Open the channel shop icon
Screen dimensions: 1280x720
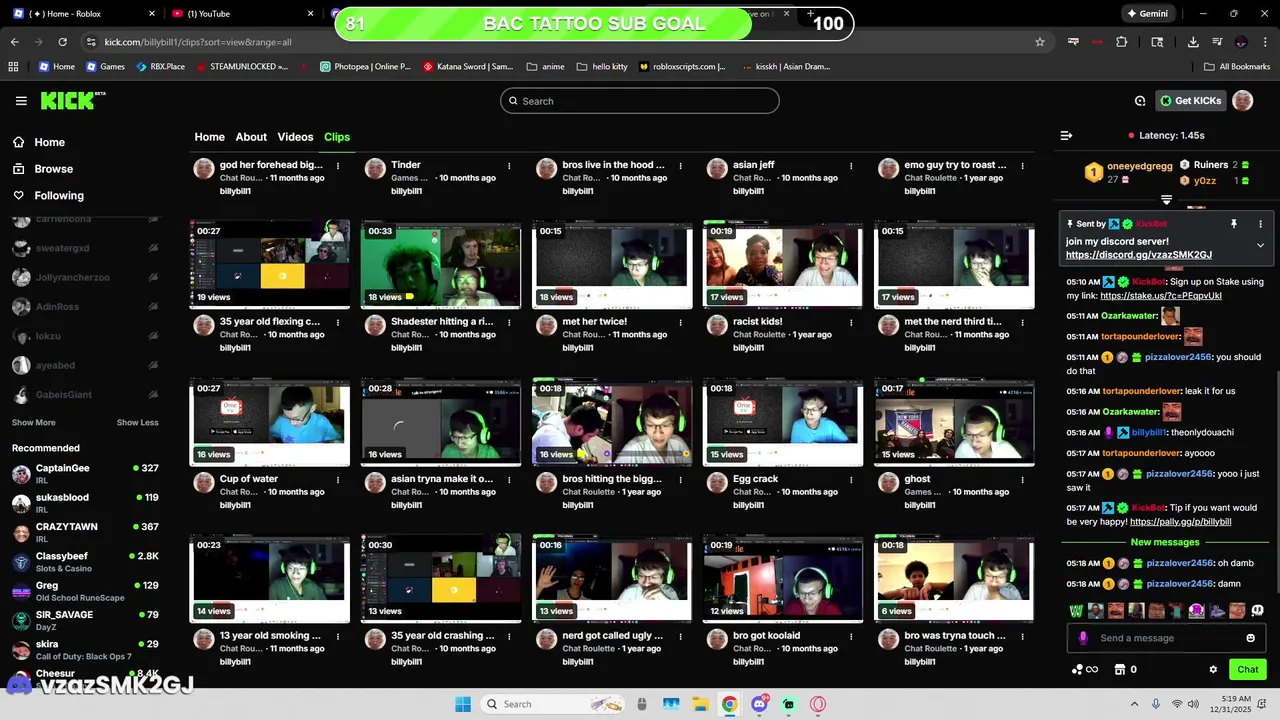click(1120, 669)
